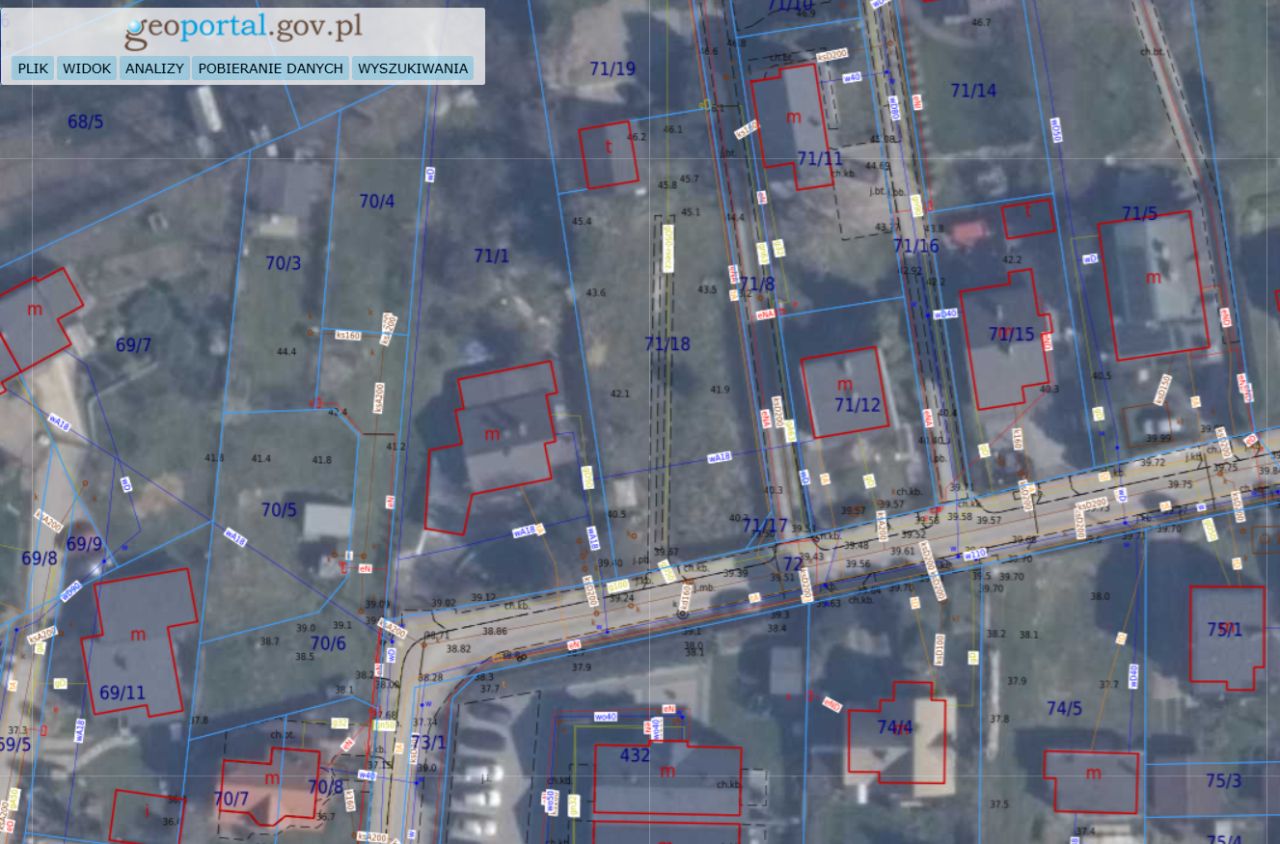The width and height of the screenshot is (1280, 844).
Task: Select parcel label 71/8
Action: (x=757, y=284)
